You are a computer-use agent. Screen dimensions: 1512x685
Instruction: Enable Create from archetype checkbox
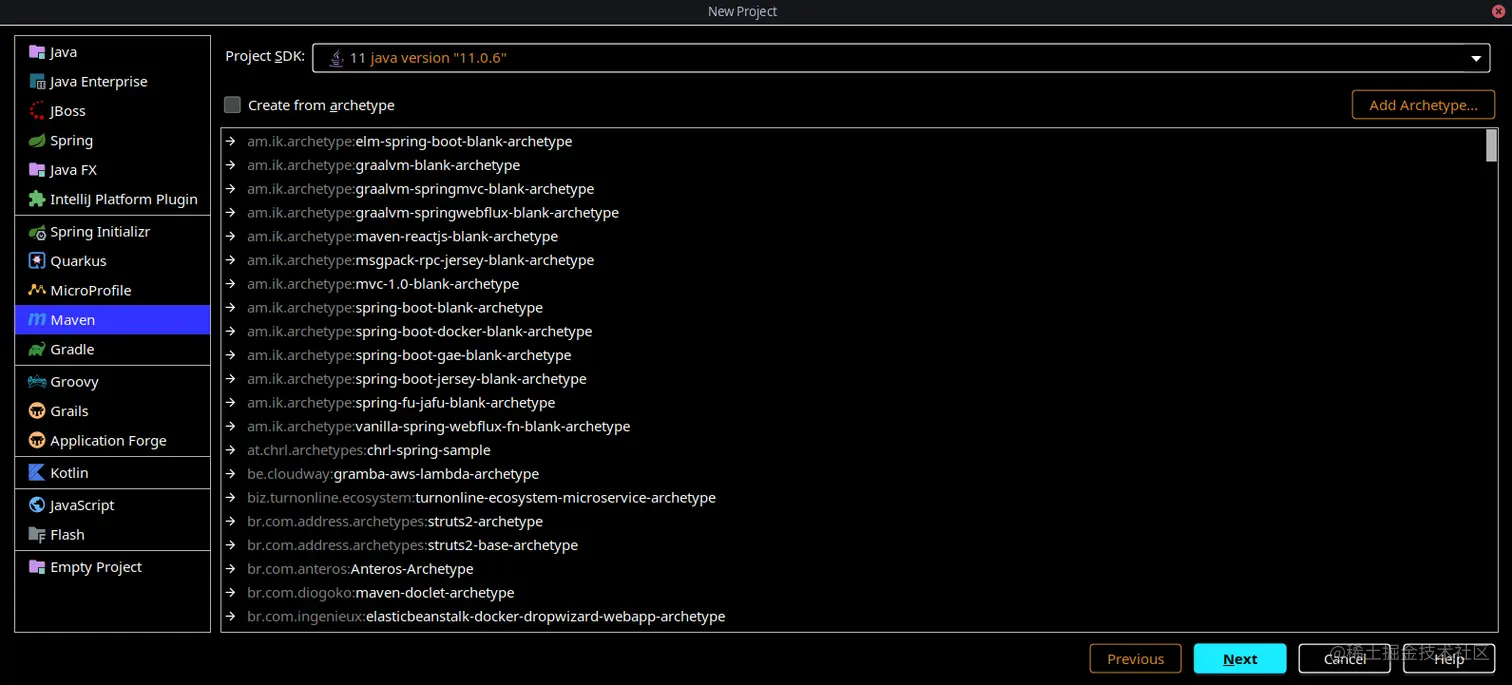click(x=232, y=105)
